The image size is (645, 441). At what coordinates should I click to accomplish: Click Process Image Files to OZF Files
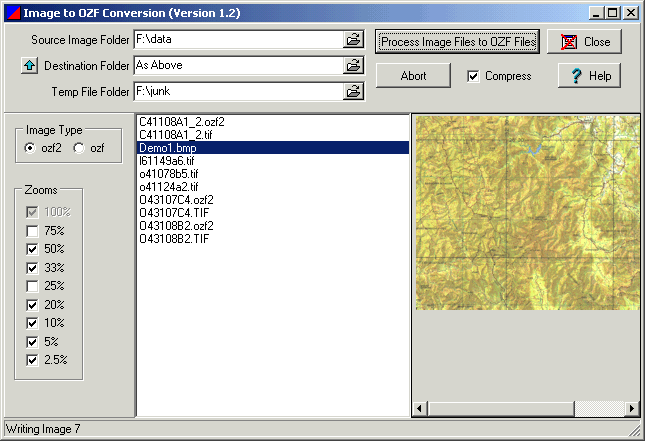458,42
